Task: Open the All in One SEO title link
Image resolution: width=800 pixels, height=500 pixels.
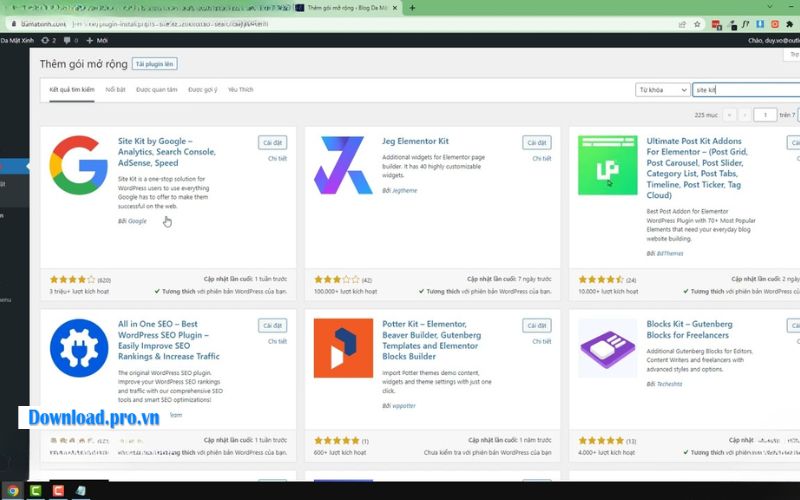Action: click(x=169, y=340)
